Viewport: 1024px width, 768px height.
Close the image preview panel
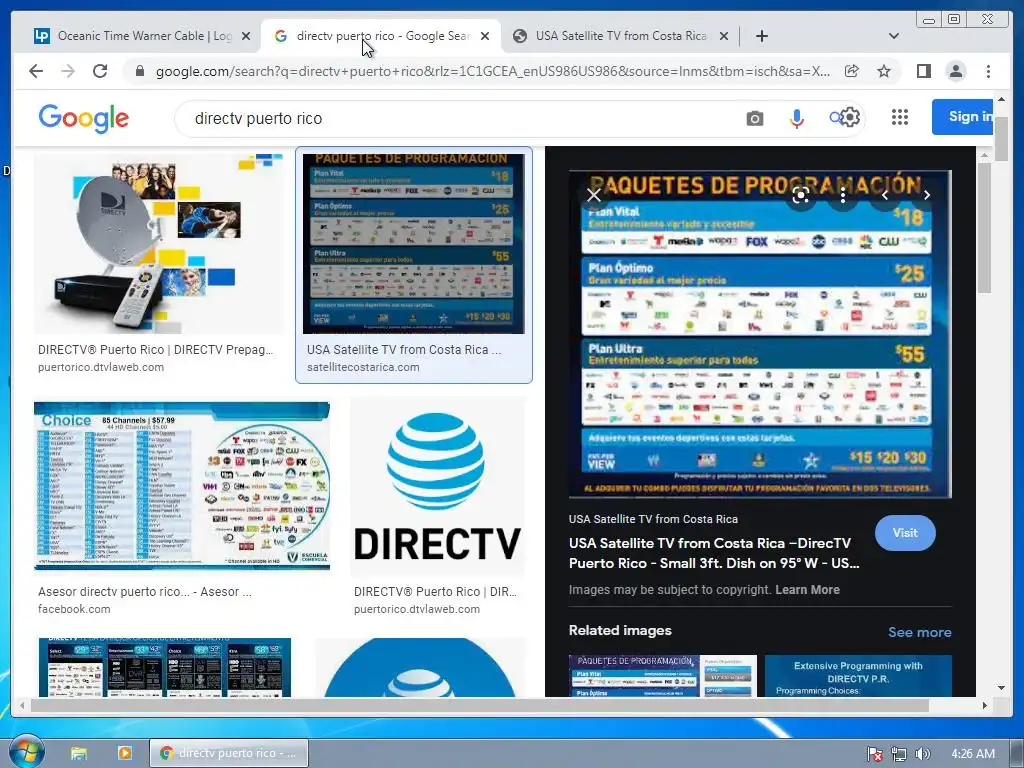[x=594, y=195]
